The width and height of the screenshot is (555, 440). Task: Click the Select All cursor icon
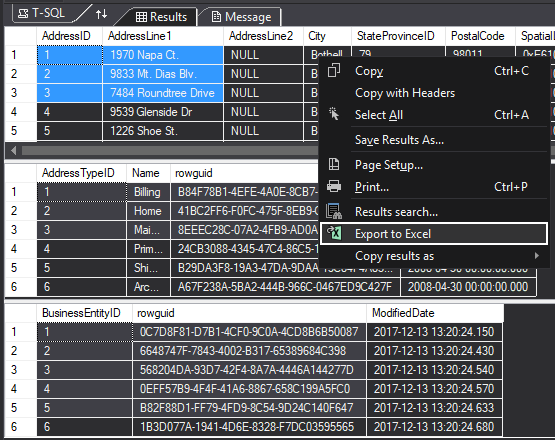334,114
